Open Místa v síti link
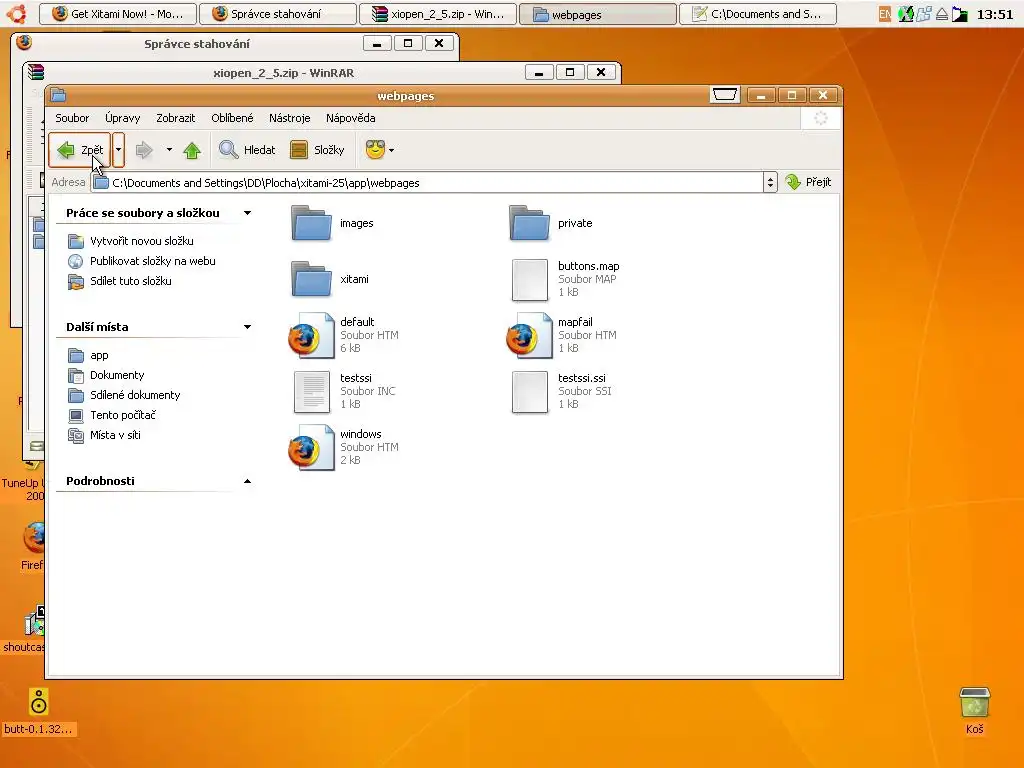Image resolution: width=1024 pixels, height=768 pixels. click(115, 435)
